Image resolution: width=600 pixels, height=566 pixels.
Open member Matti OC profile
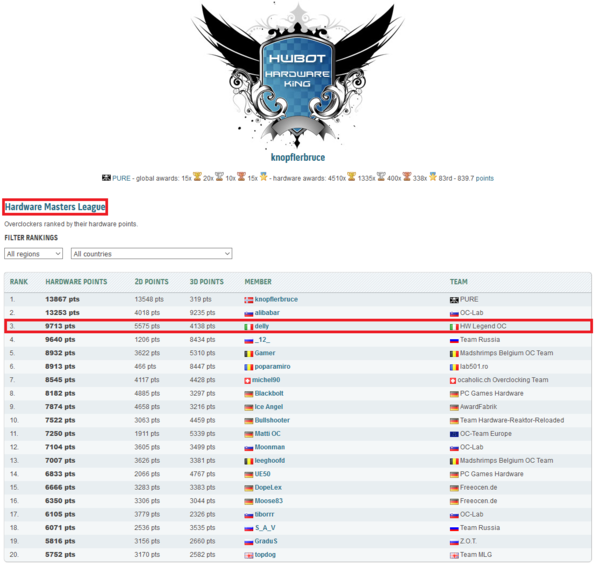[x=267, y=434]
